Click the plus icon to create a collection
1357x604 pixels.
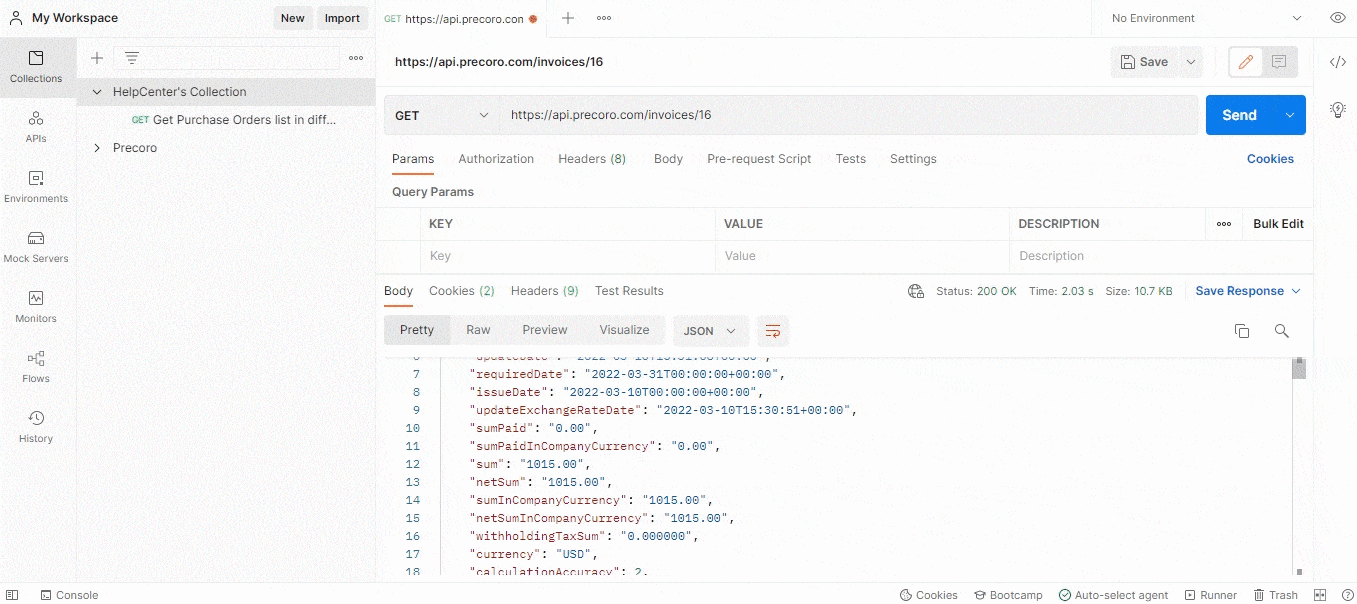97,58
